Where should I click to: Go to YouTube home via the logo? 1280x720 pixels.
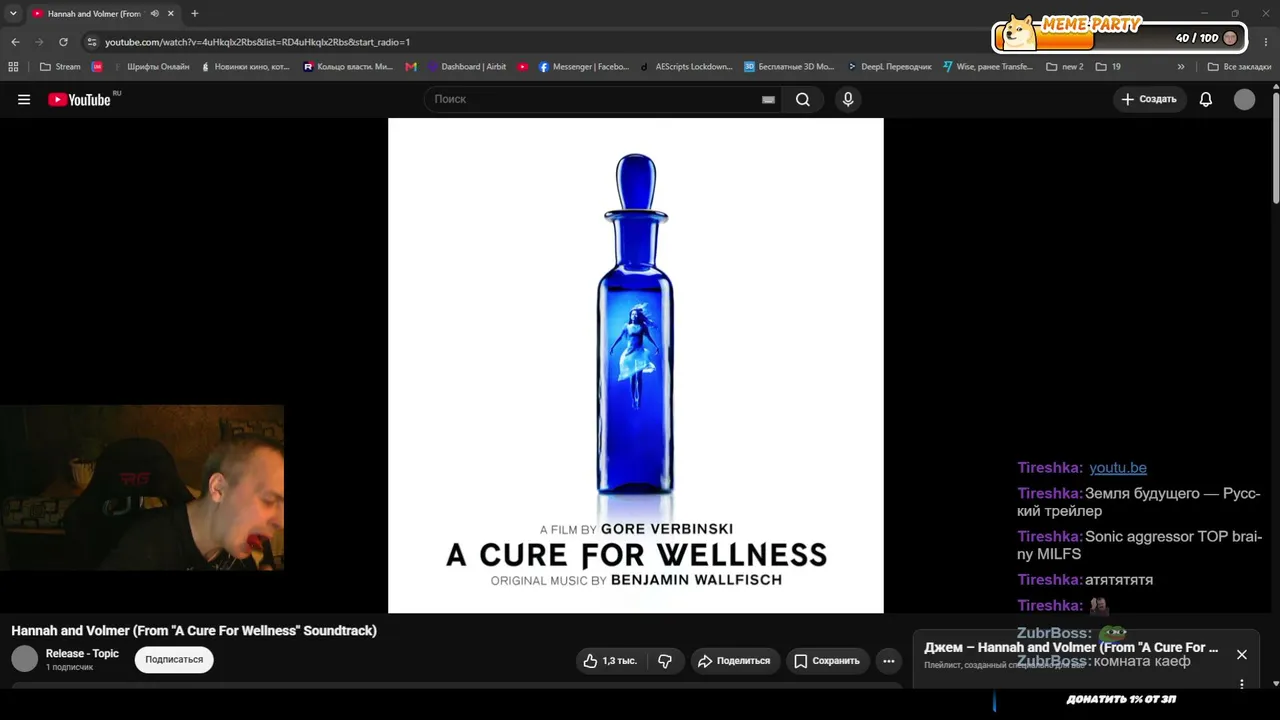point(79,99)
